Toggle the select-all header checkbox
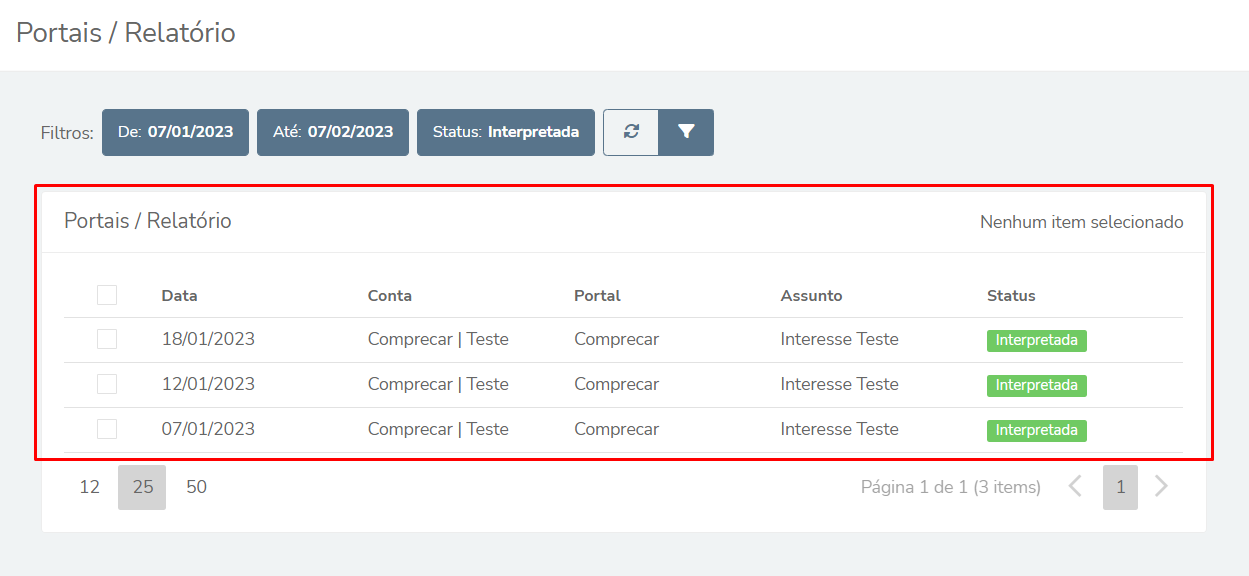 click(x=107, y=295)
